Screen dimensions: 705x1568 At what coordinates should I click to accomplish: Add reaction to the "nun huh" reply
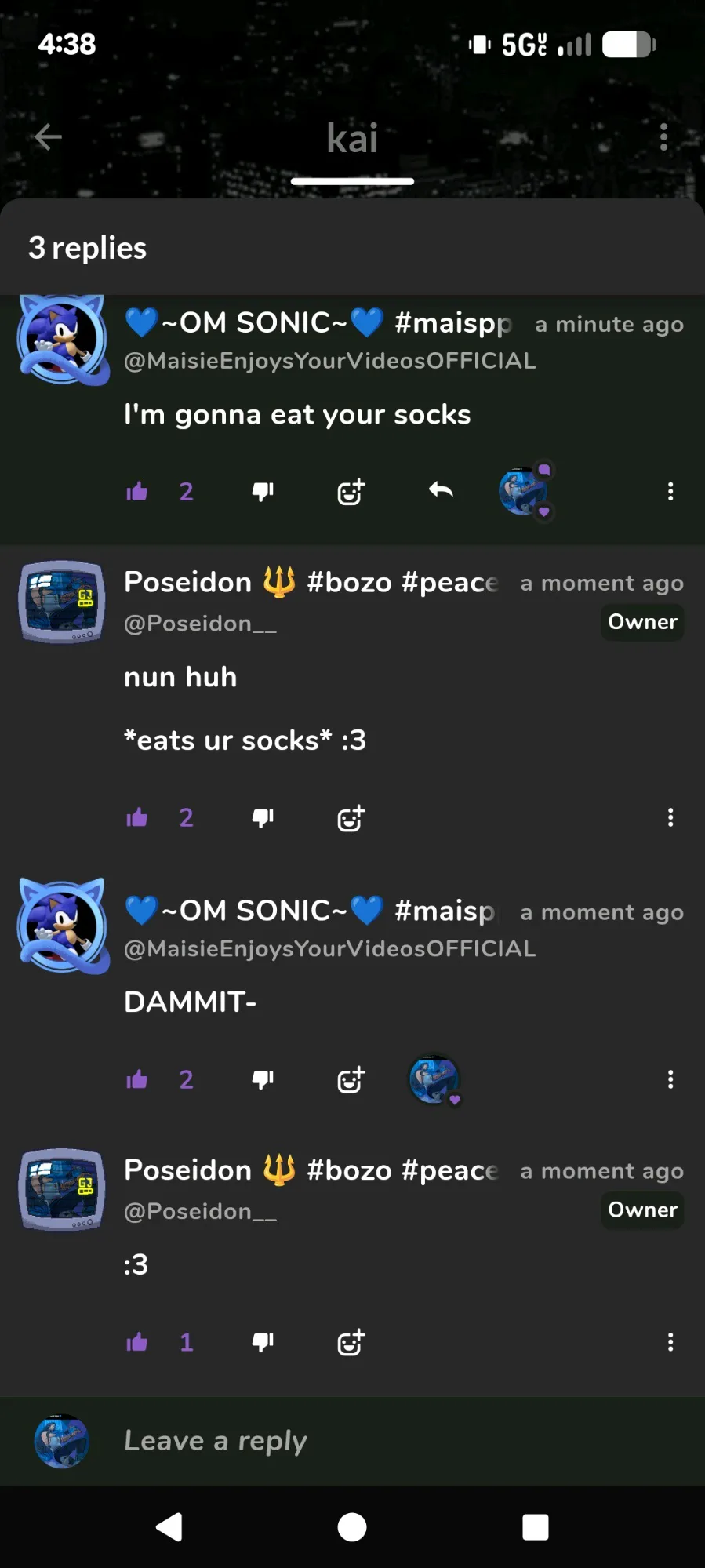[x=351, y=818]
